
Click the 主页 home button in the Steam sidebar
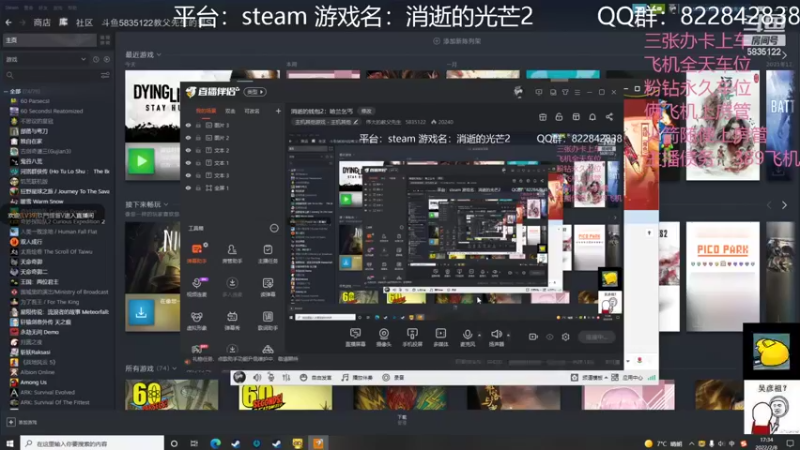(49, 40)
